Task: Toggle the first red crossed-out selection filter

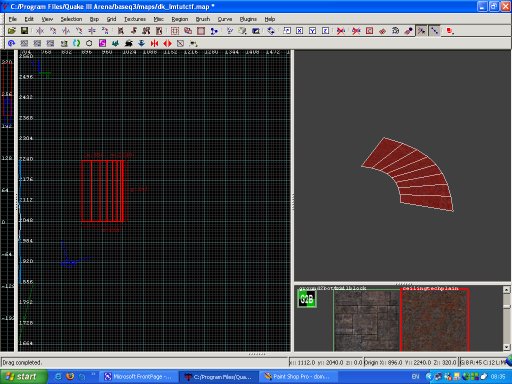Action: point(341,31)
